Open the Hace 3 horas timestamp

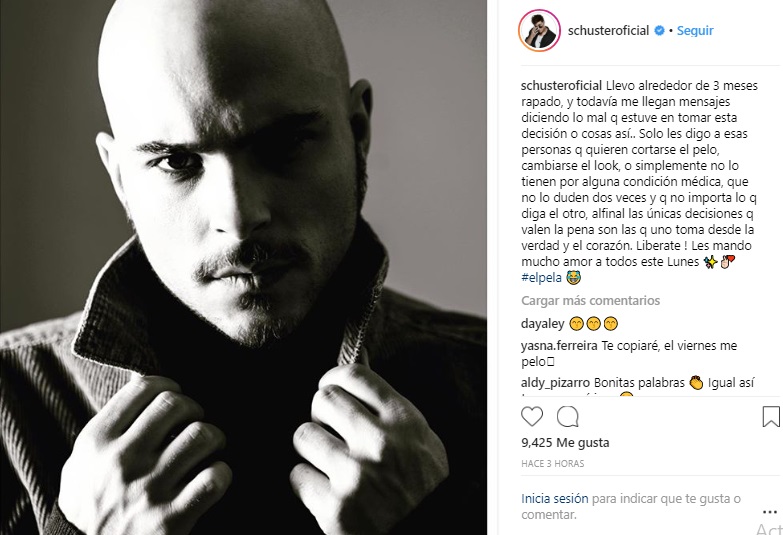click(553, 464)
